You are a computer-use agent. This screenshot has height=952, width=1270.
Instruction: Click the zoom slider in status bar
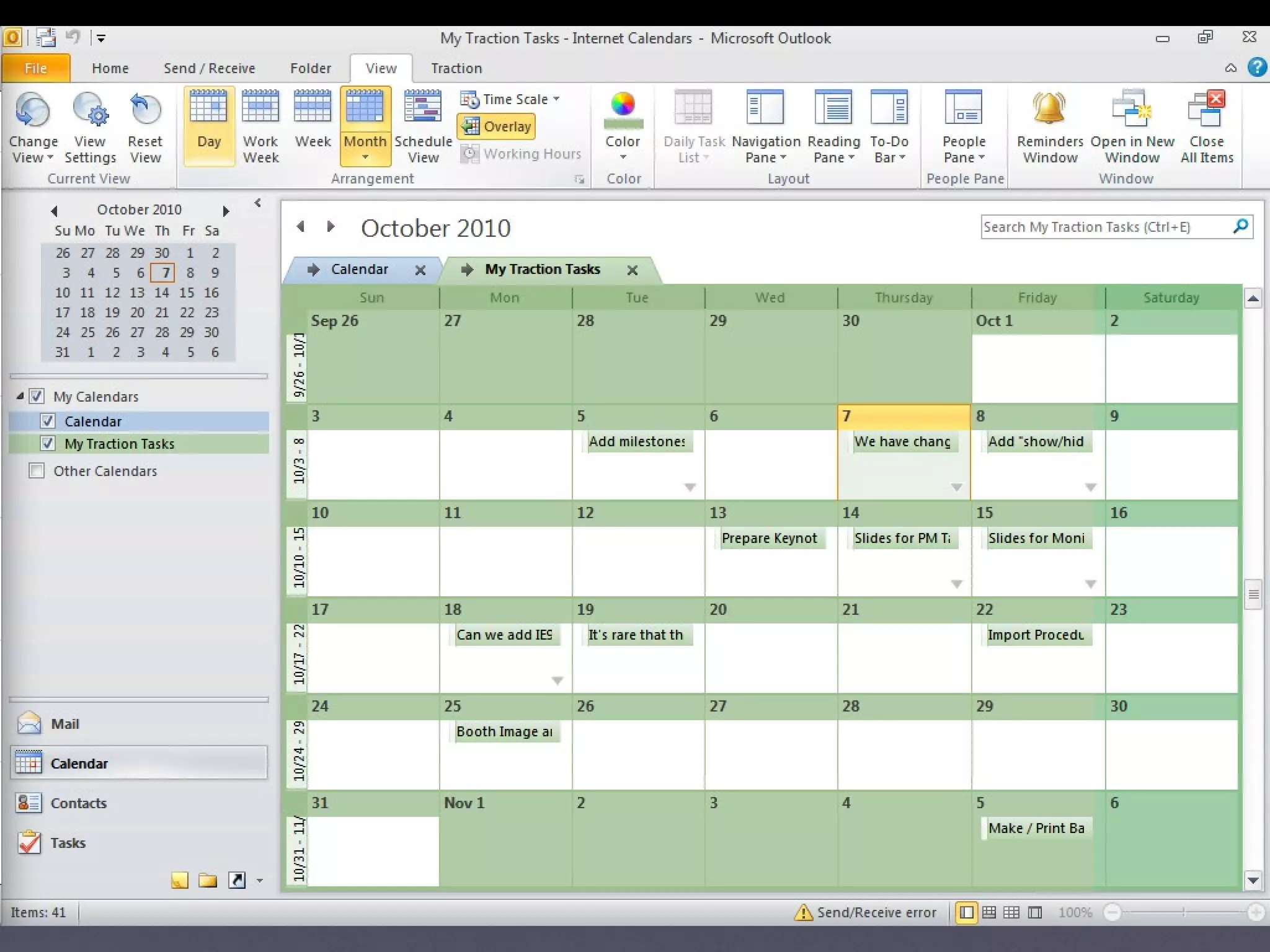point(1183,912)
